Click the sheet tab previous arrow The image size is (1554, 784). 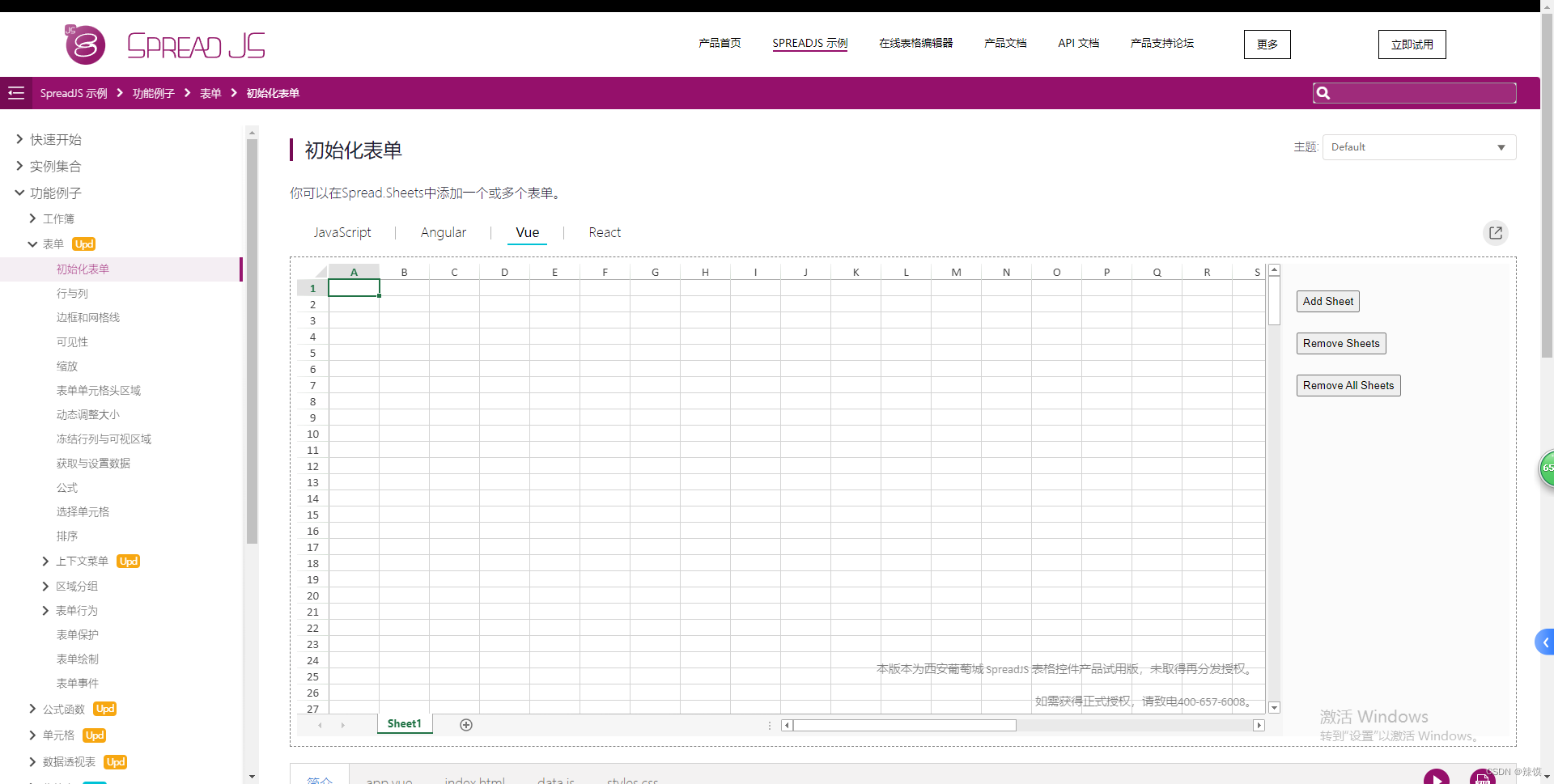[x=321, y=725]
